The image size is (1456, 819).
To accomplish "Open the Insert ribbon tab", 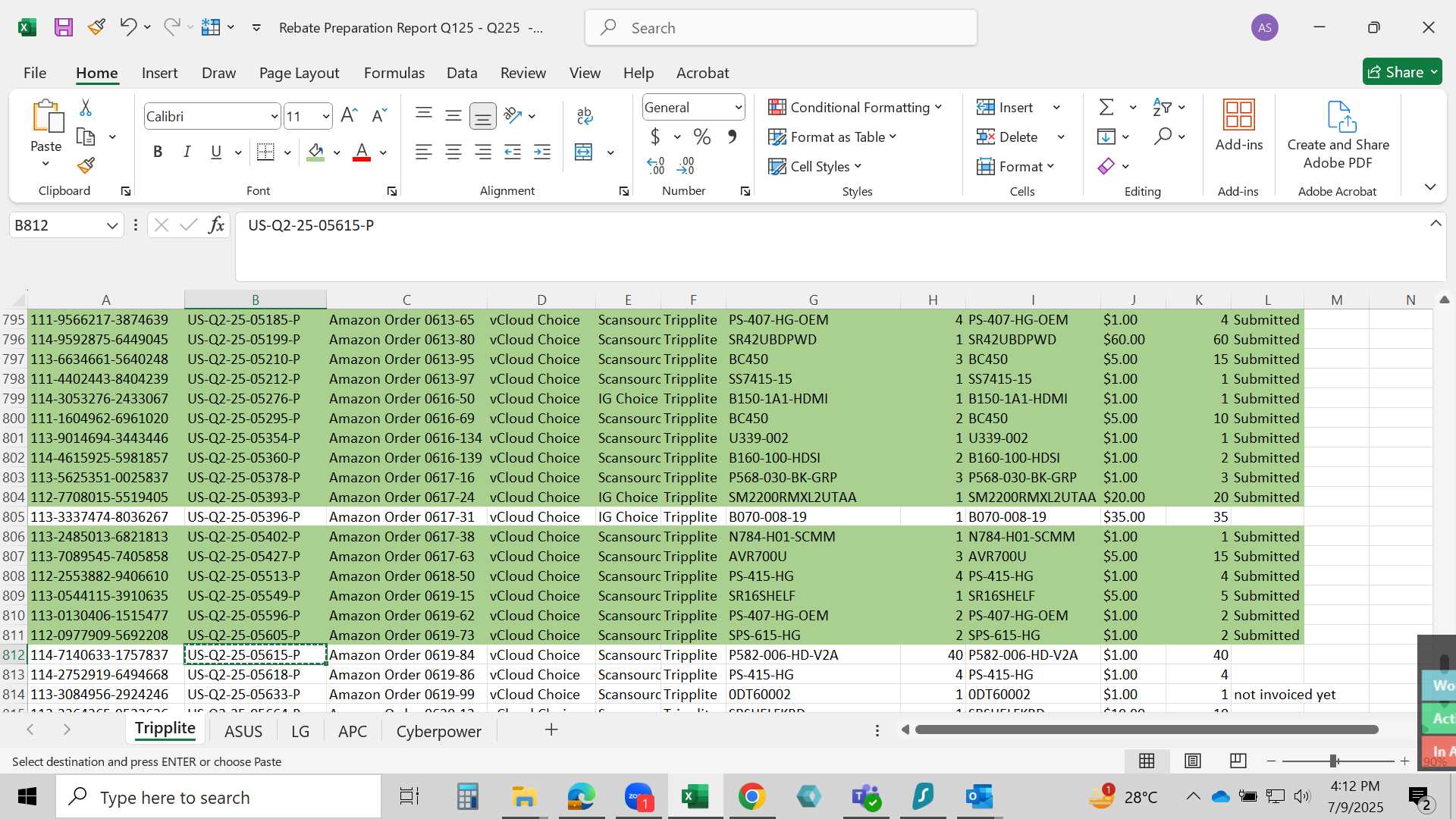I will point(159,73).
